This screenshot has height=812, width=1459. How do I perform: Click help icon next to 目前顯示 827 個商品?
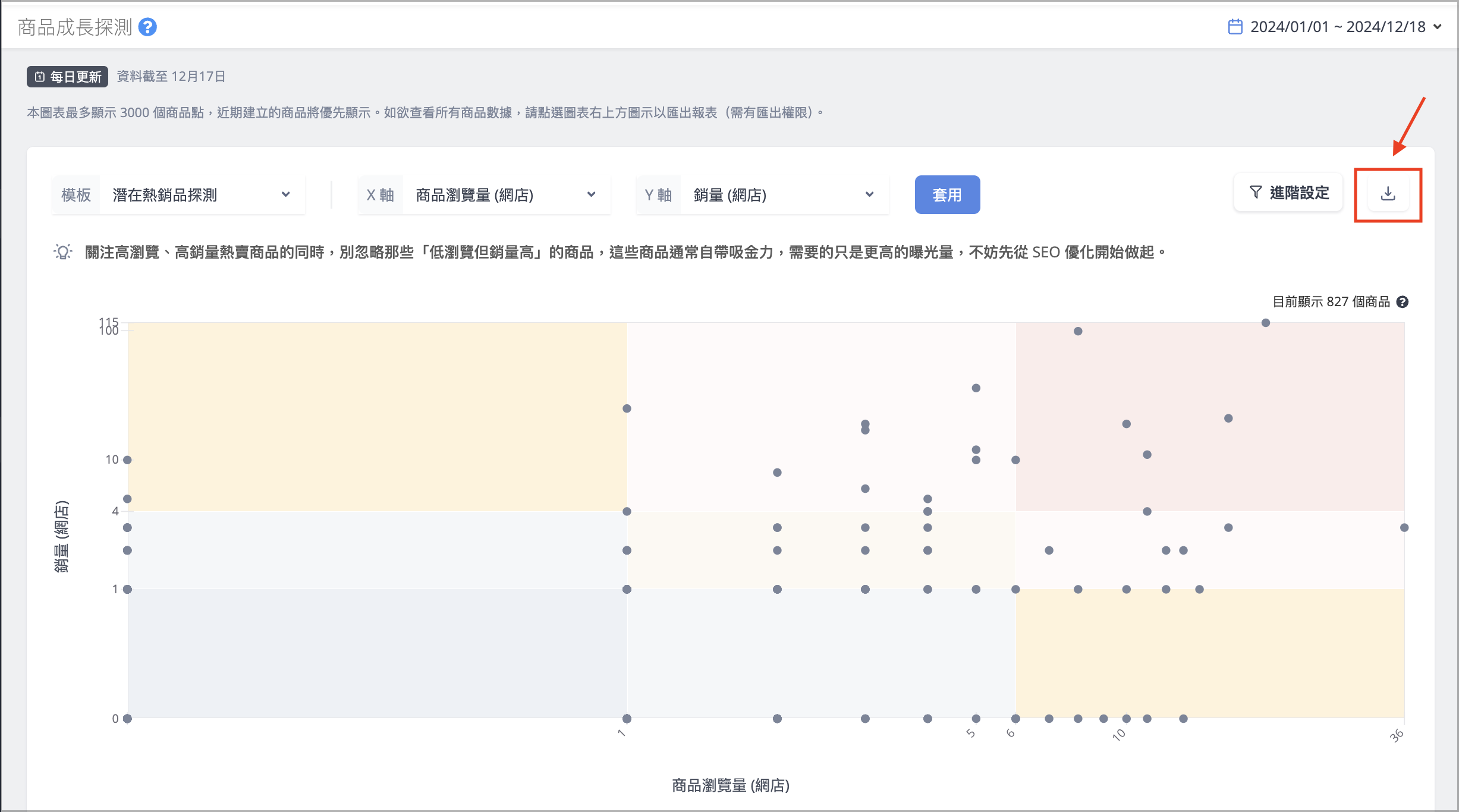1403,302
